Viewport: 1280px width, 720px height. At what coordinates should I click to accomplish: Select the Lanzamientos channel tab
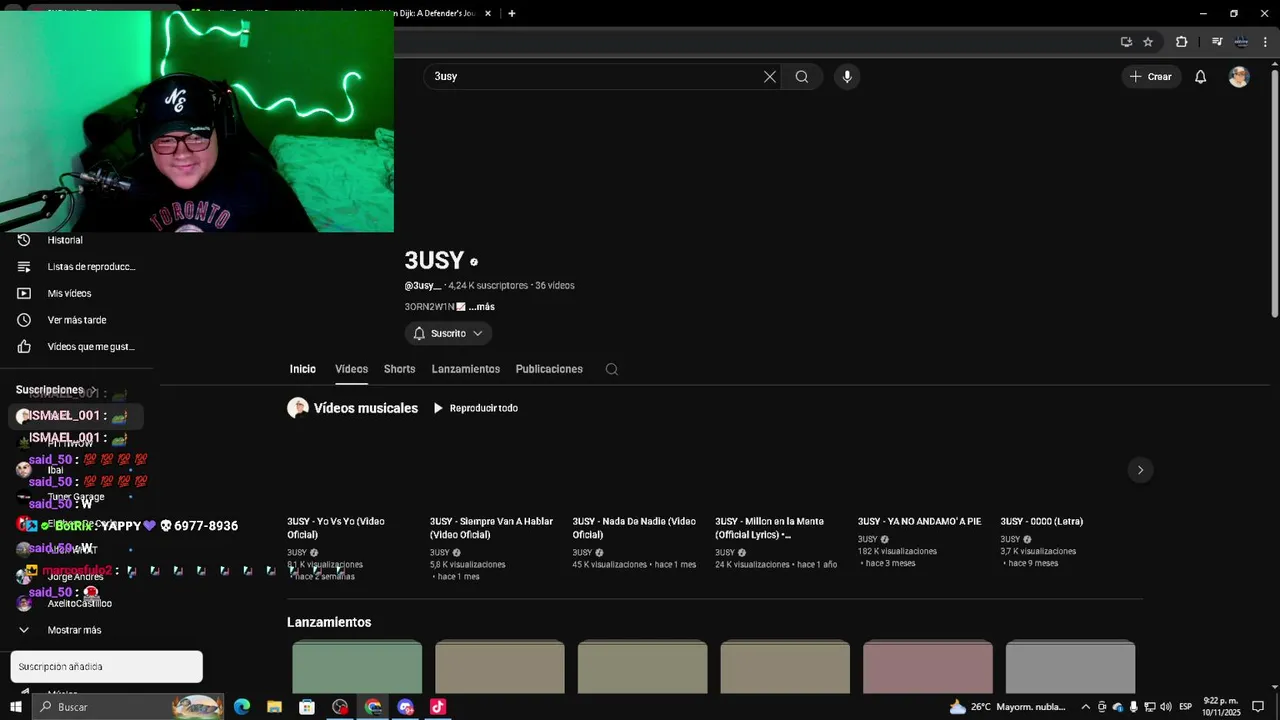tap(466, 369)
